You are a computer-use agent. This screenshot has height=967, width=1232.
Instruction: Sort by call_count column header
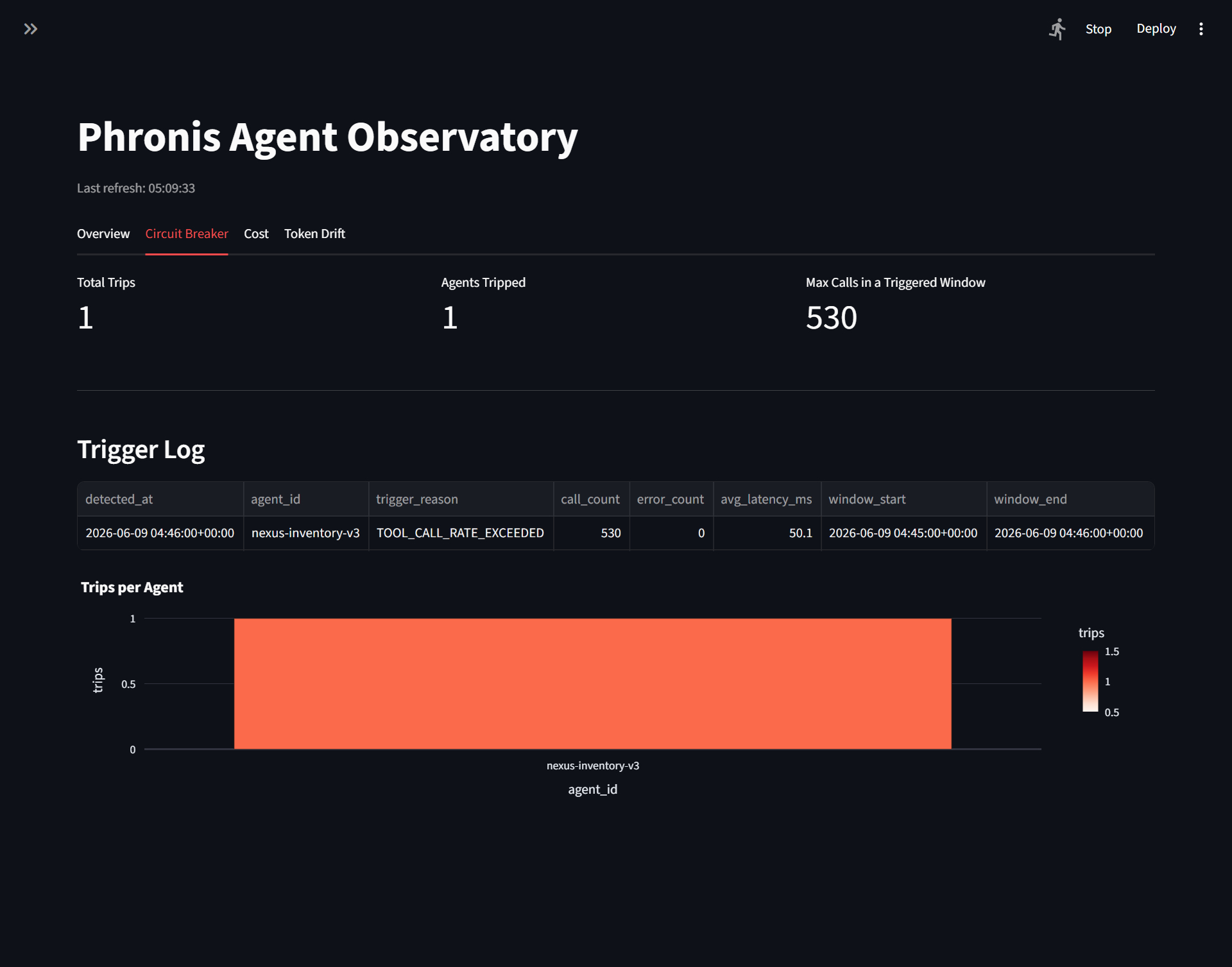click(591, 499)
